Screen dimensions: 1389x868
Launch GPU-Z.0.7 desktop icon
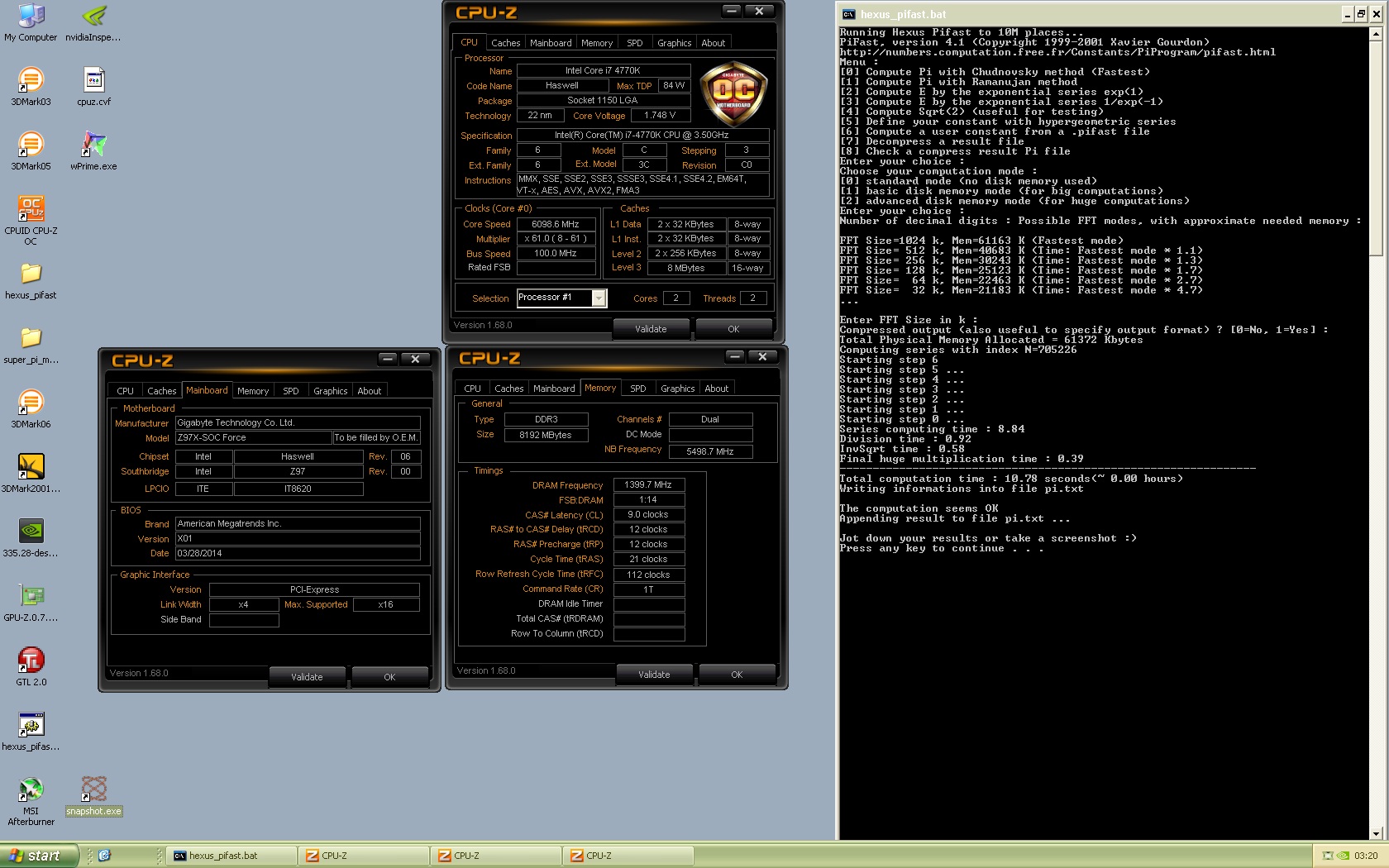31,602
